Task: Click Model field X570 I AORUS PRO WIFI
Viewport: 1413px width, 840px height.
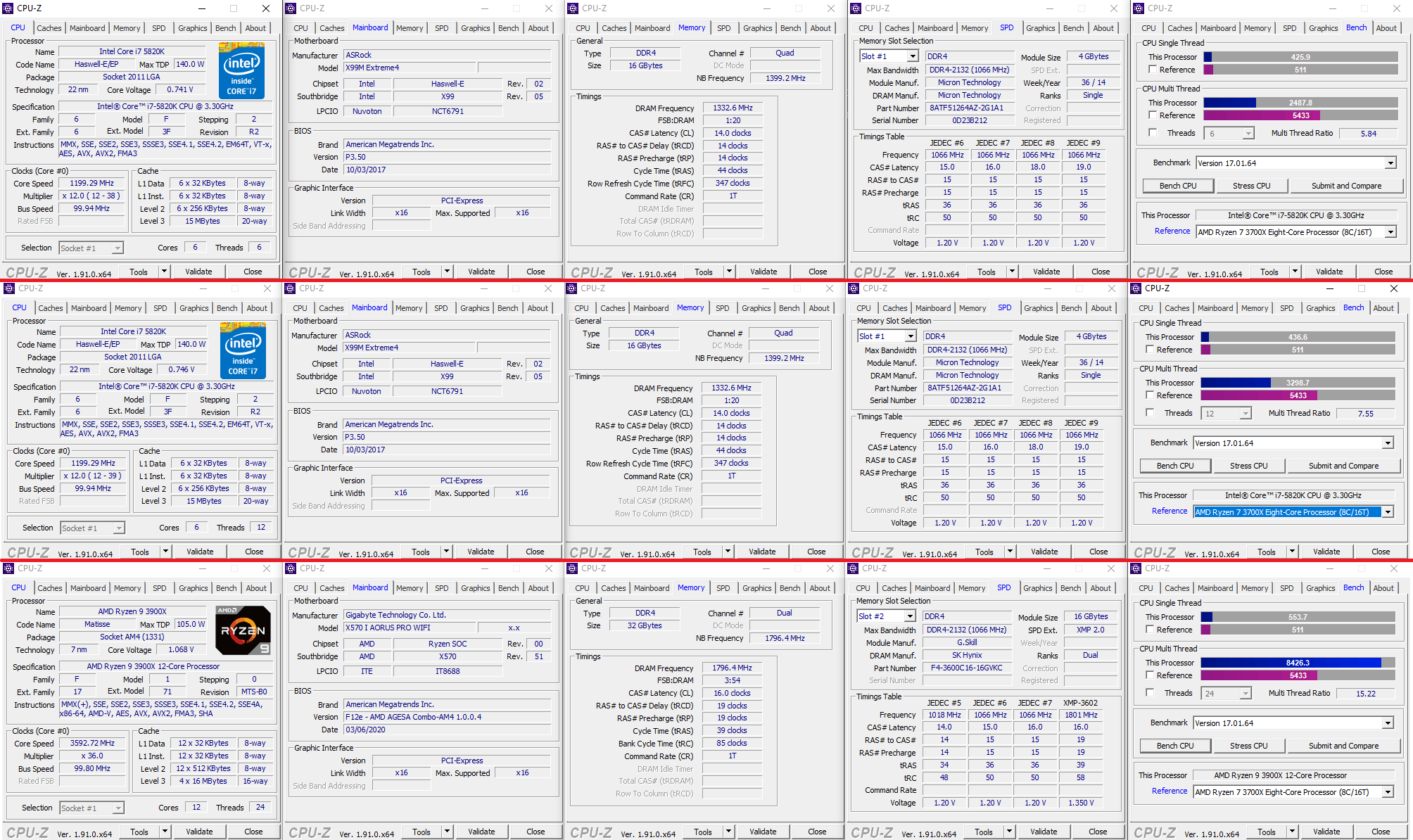Action: tap(410, 628)
